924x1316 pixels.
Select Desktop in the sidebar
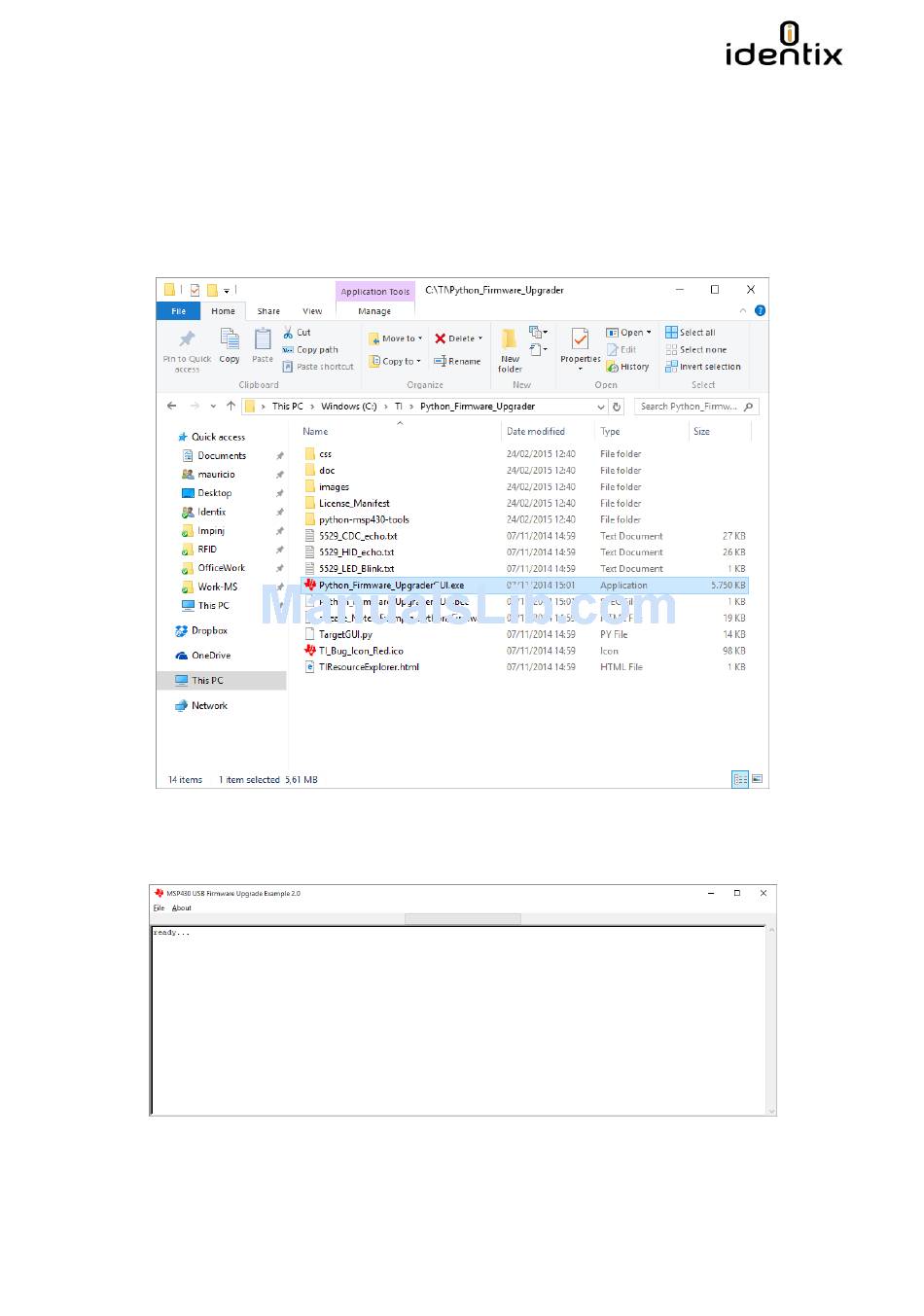tap(207, 493)
